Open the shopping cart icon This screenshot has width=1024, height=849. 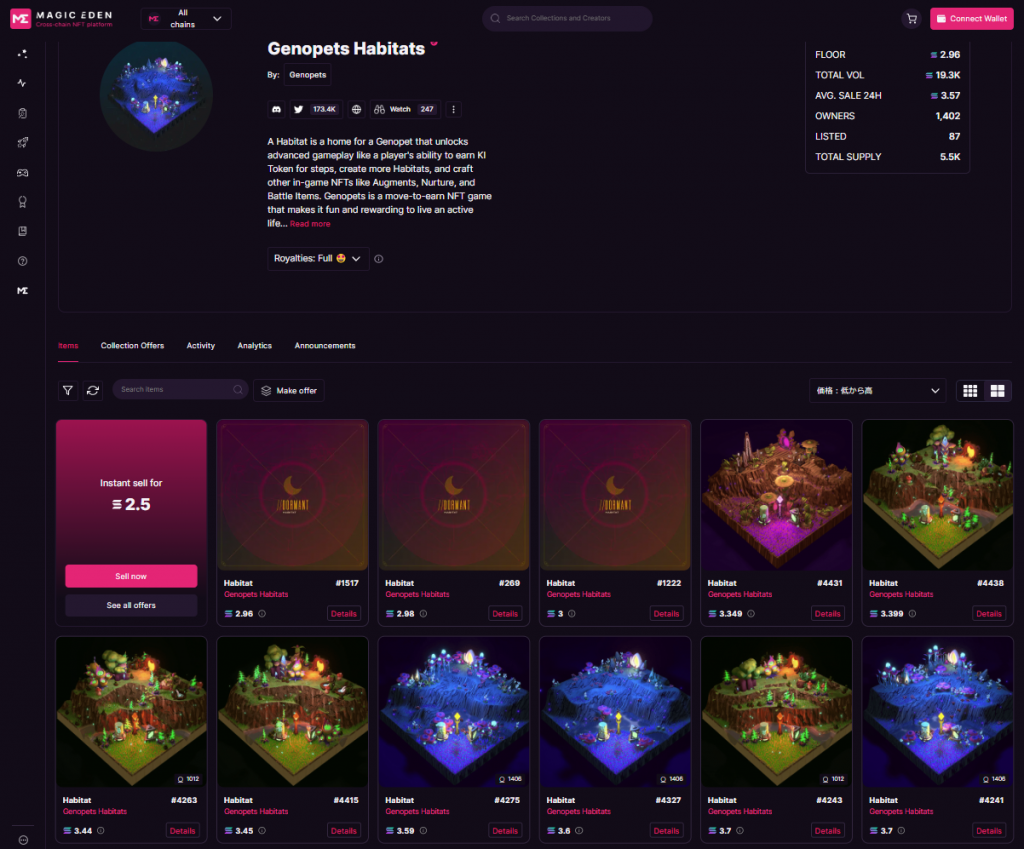912,18
